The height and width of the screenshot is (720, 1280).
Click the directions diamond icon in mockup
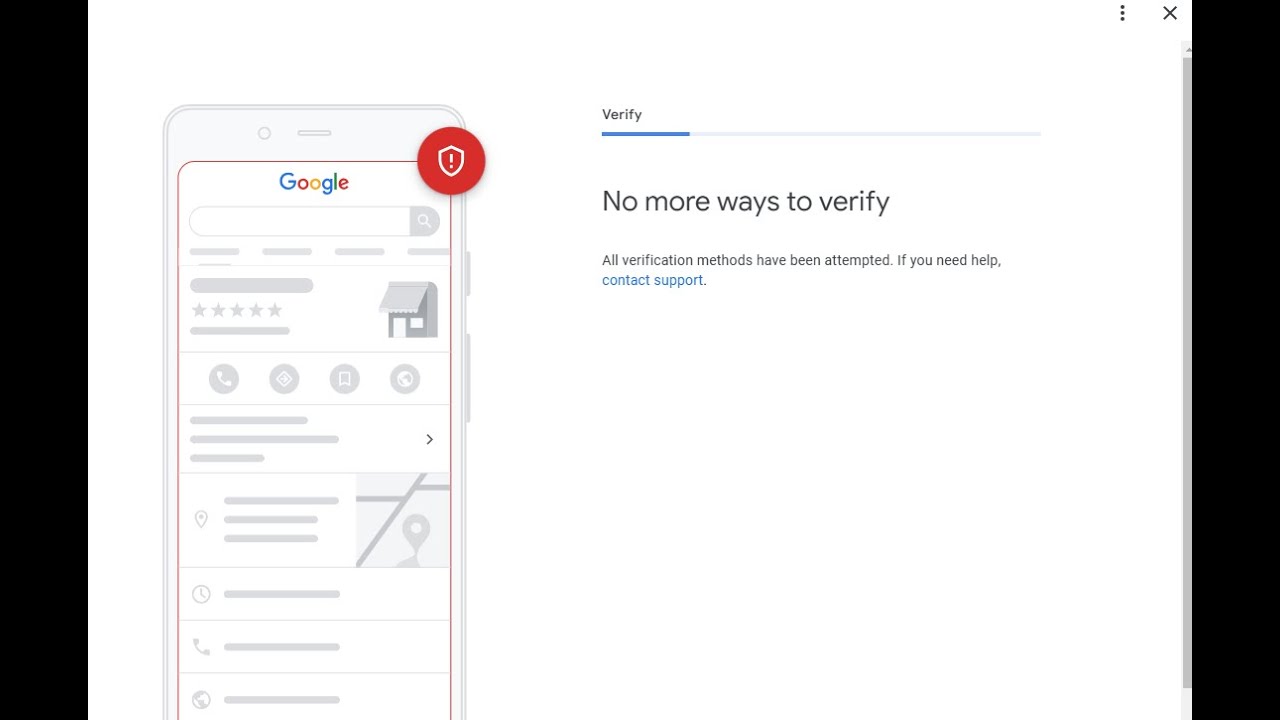click(284, 379)
